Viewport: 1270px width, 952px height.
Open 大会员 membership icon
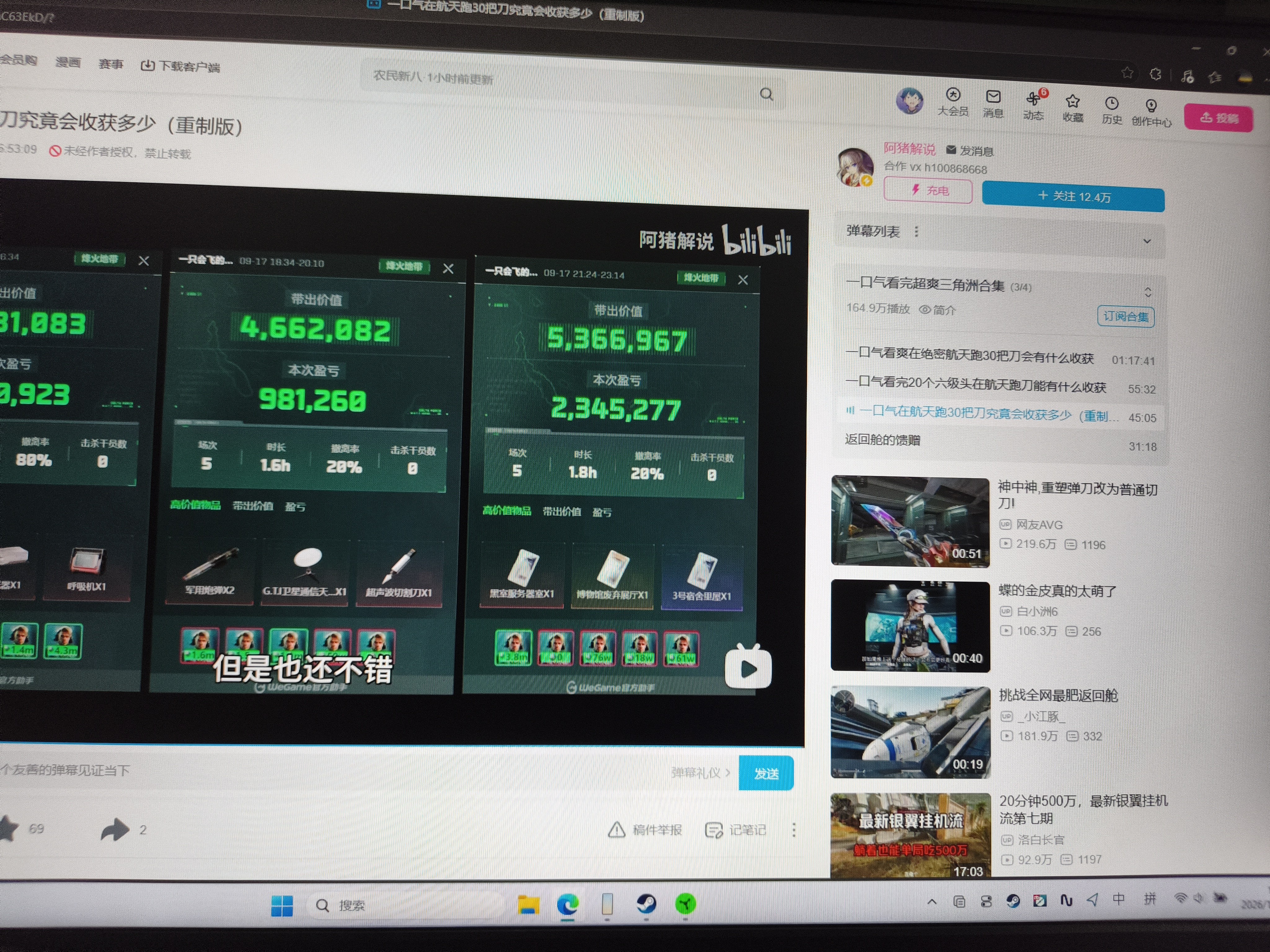click(x=953, y=102)
